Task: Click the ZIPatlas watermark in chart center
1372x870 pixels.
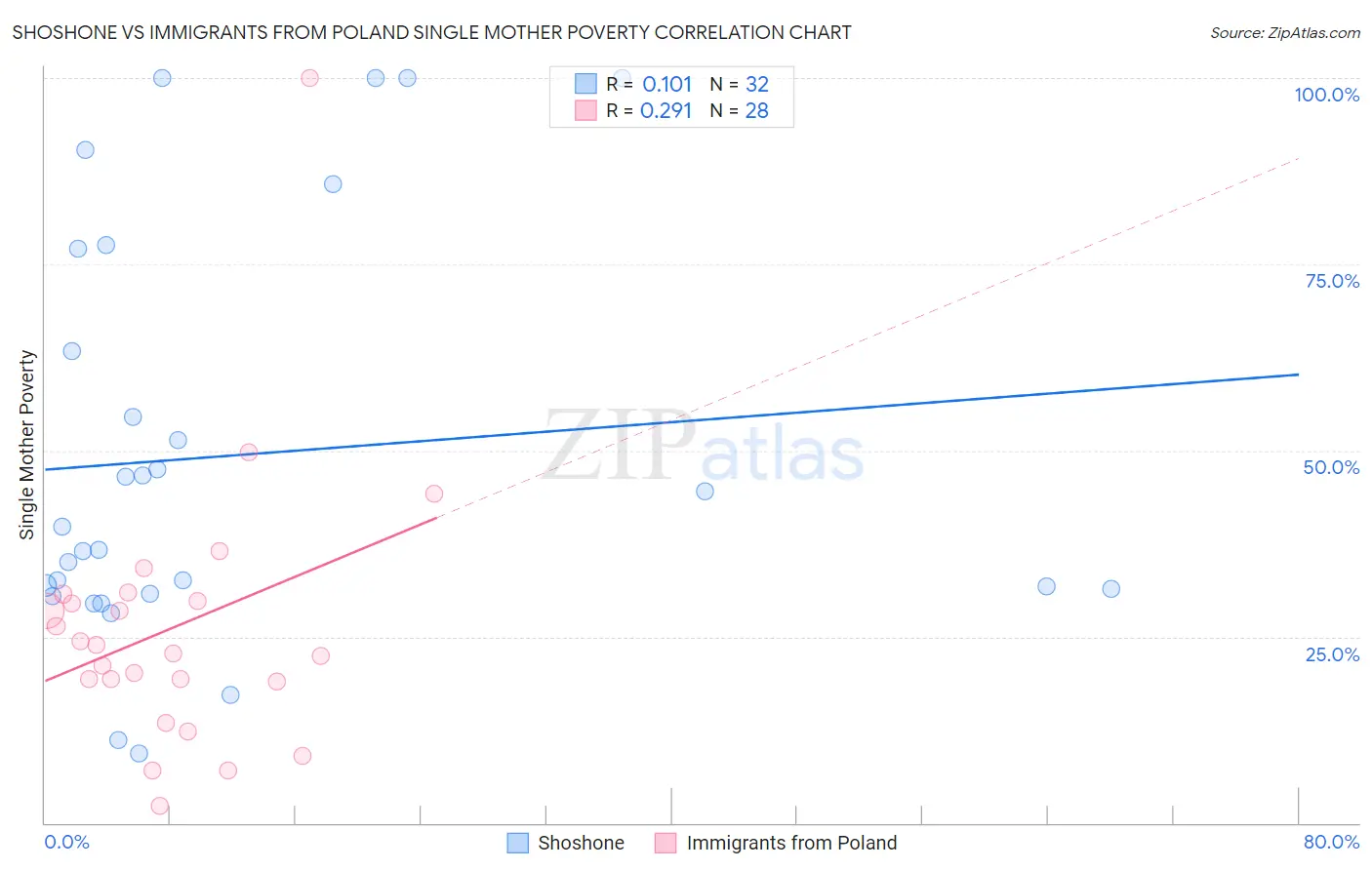Action: tap(704, 446)
